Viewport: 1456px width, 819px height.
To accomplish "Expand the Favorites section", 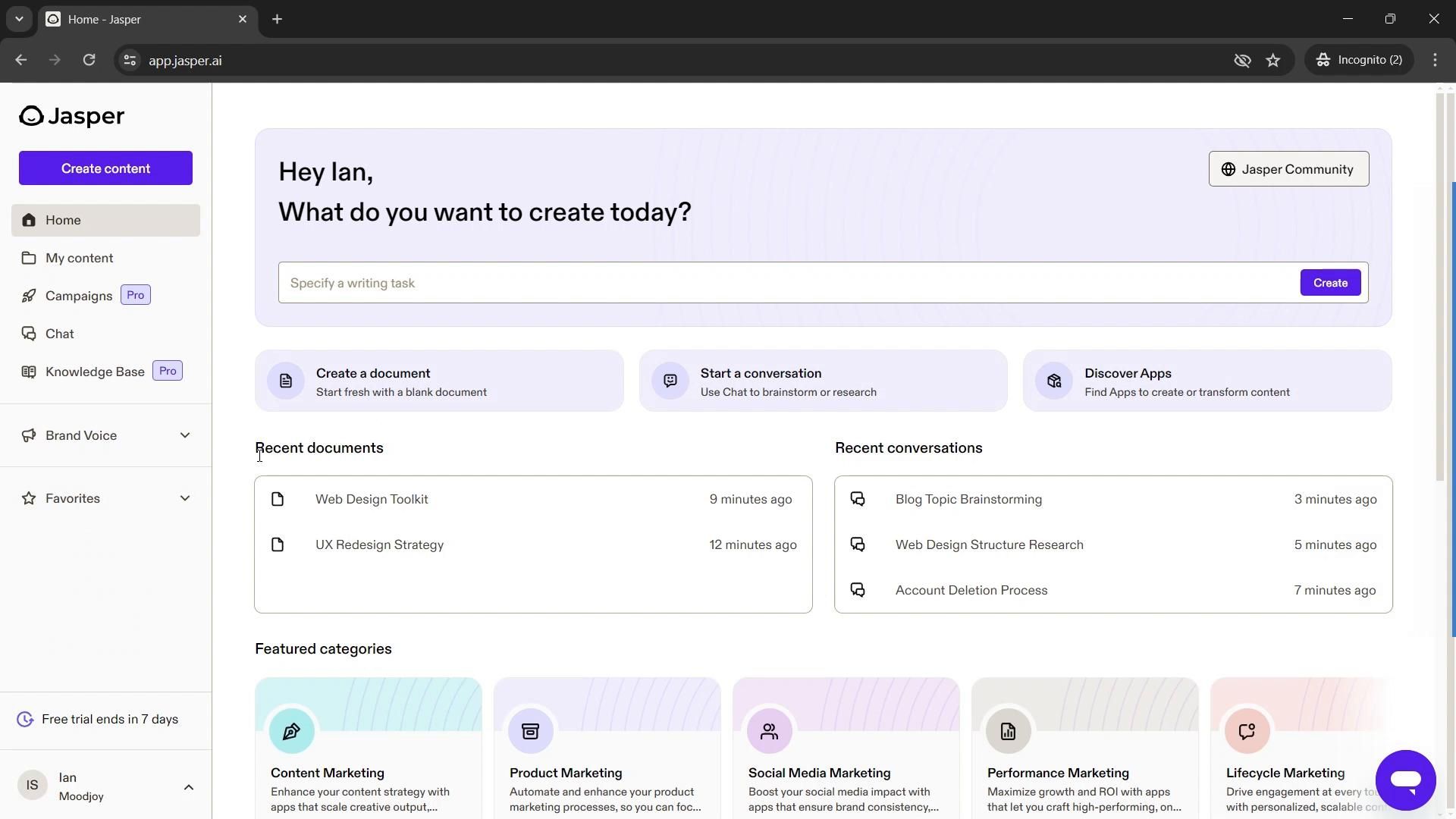I will [x=185, y=498].
